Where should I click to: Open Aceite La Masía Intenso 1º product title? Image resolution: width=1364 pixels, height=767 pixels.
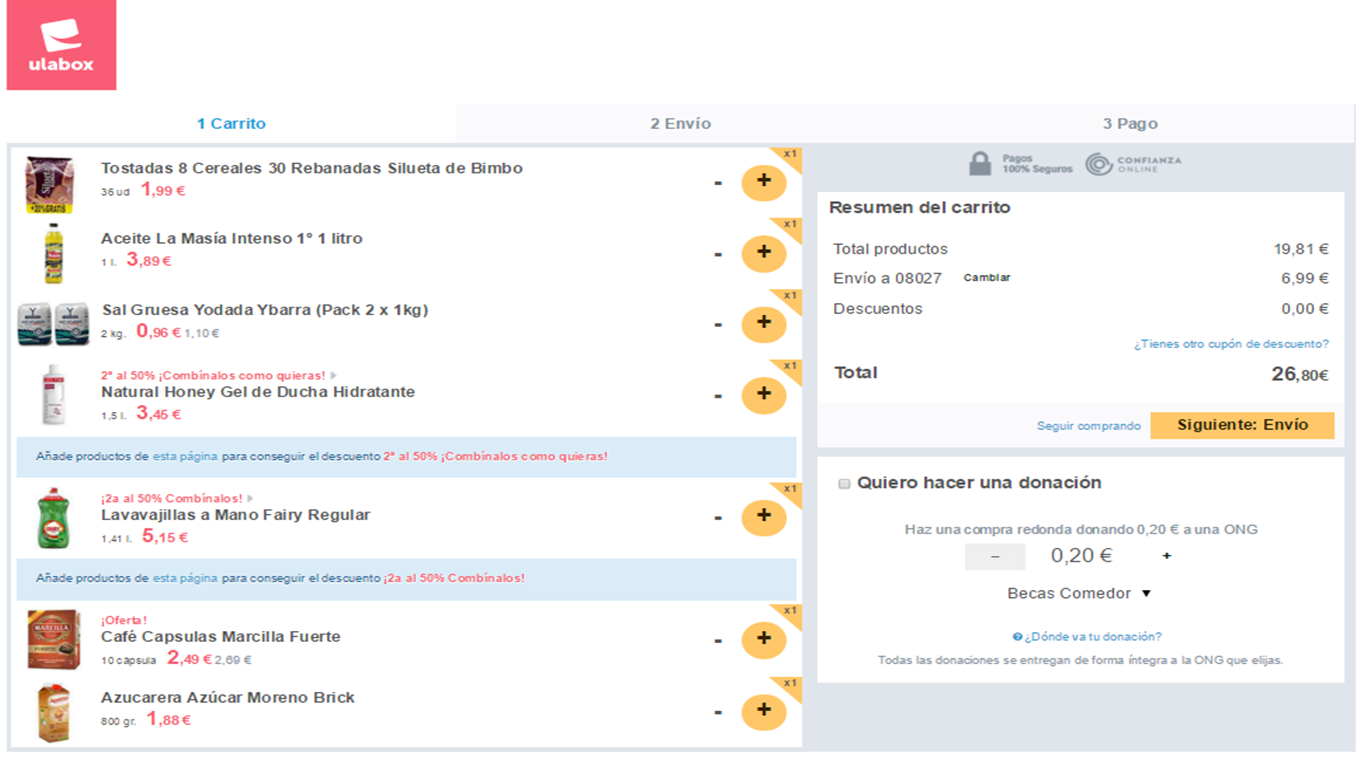[232, 238]
